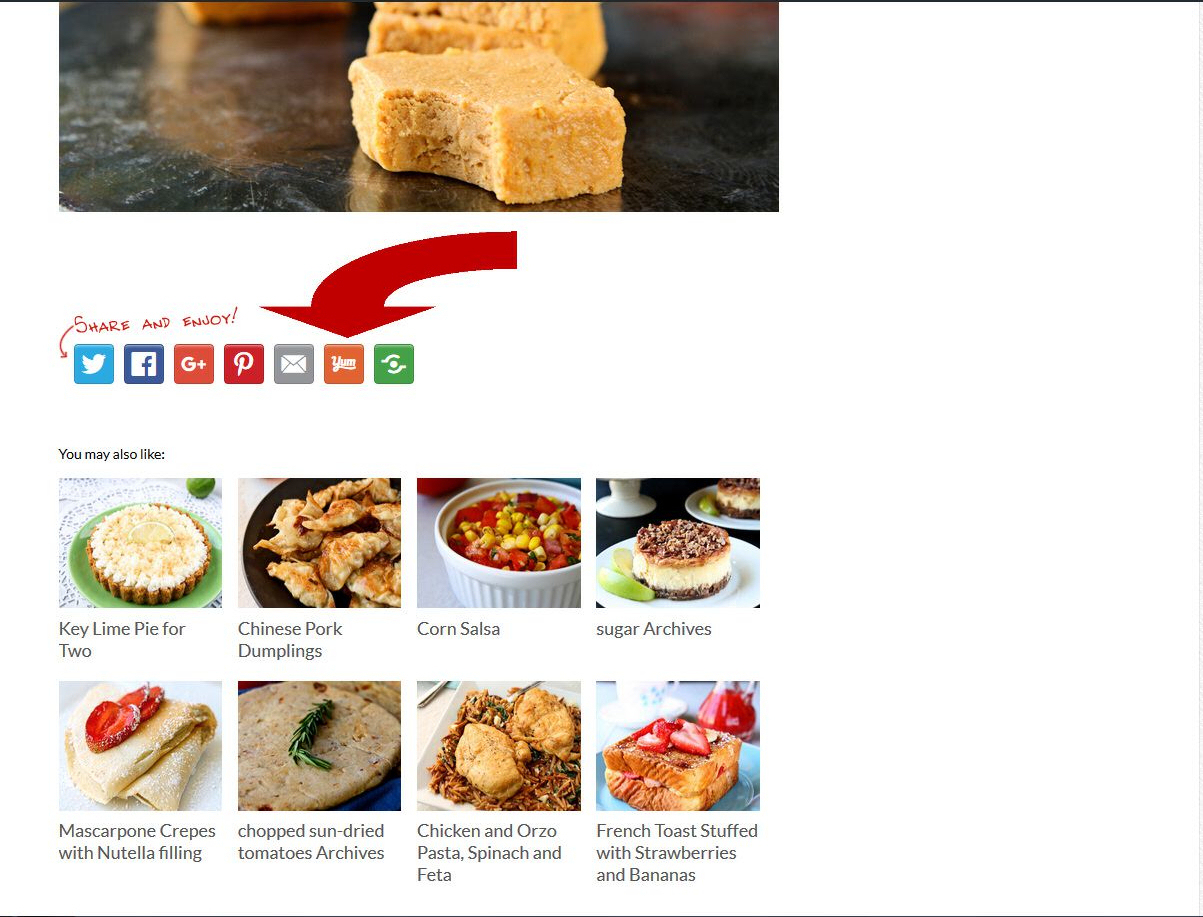The width and height of the screenshot is (1203, 917).
Task: Follow the chopped sun-dried tomatoes Archives link
Action: [311, 842]
